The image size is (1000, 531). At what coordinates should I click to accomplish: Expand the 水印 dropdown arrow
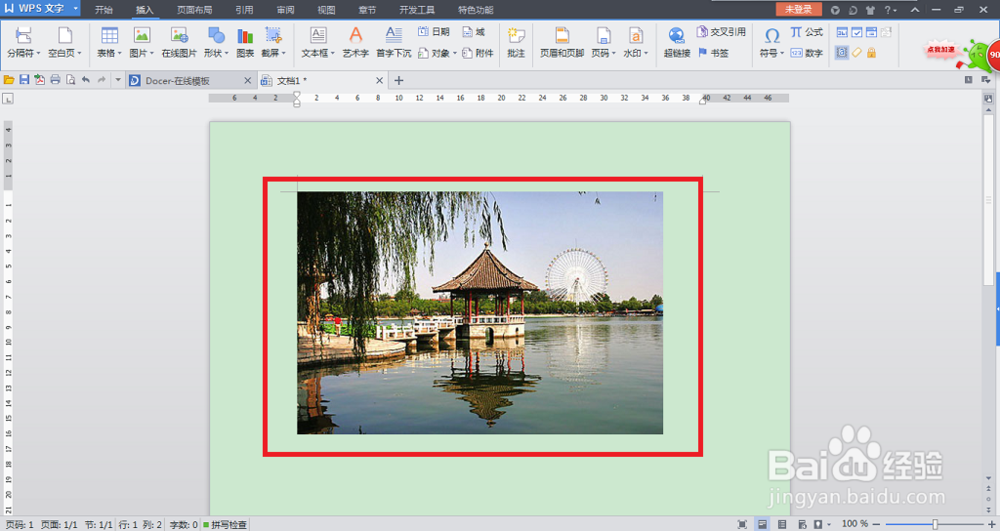(646, 54)
